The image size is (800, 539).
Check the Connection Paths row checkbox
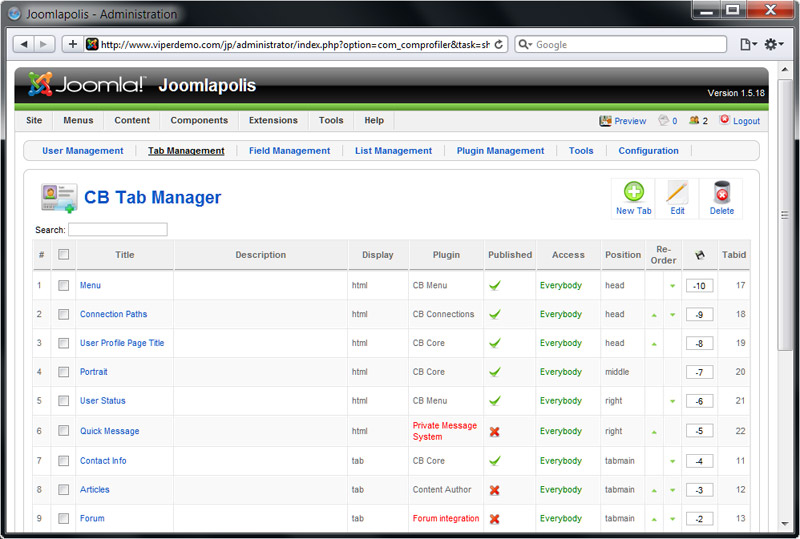63,314
